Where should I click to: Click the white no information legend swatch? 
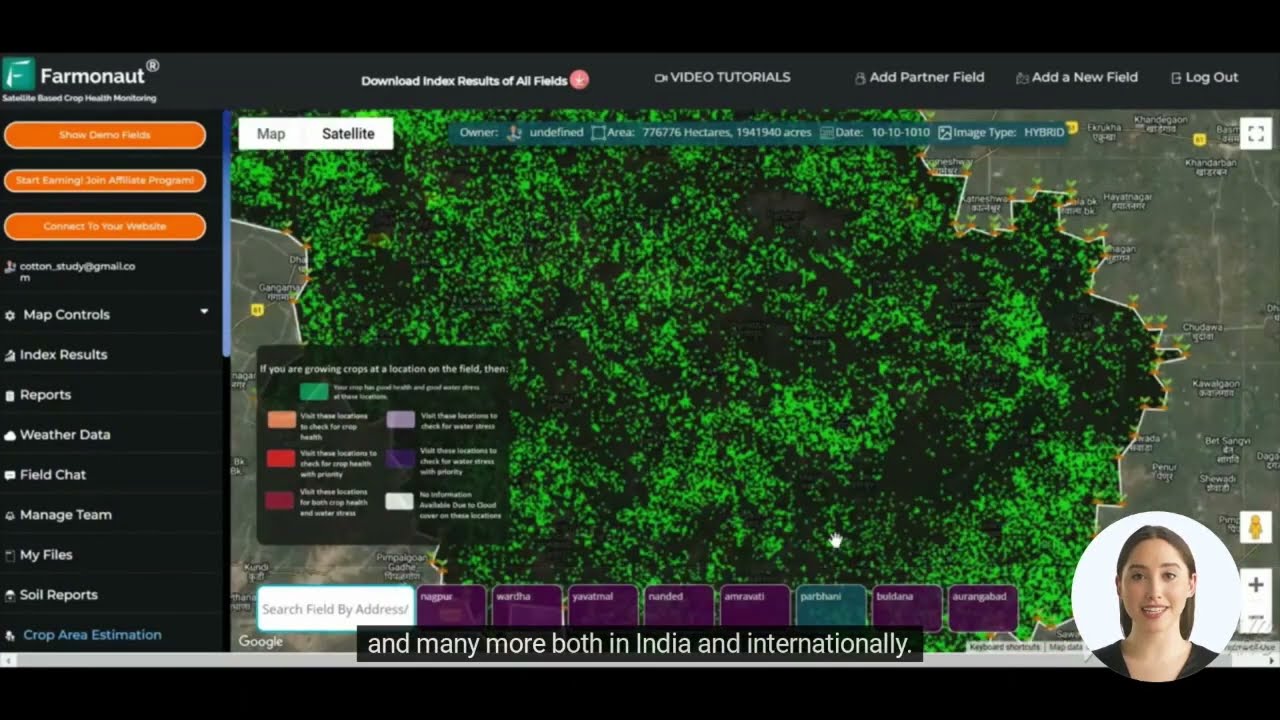(400, 501)
